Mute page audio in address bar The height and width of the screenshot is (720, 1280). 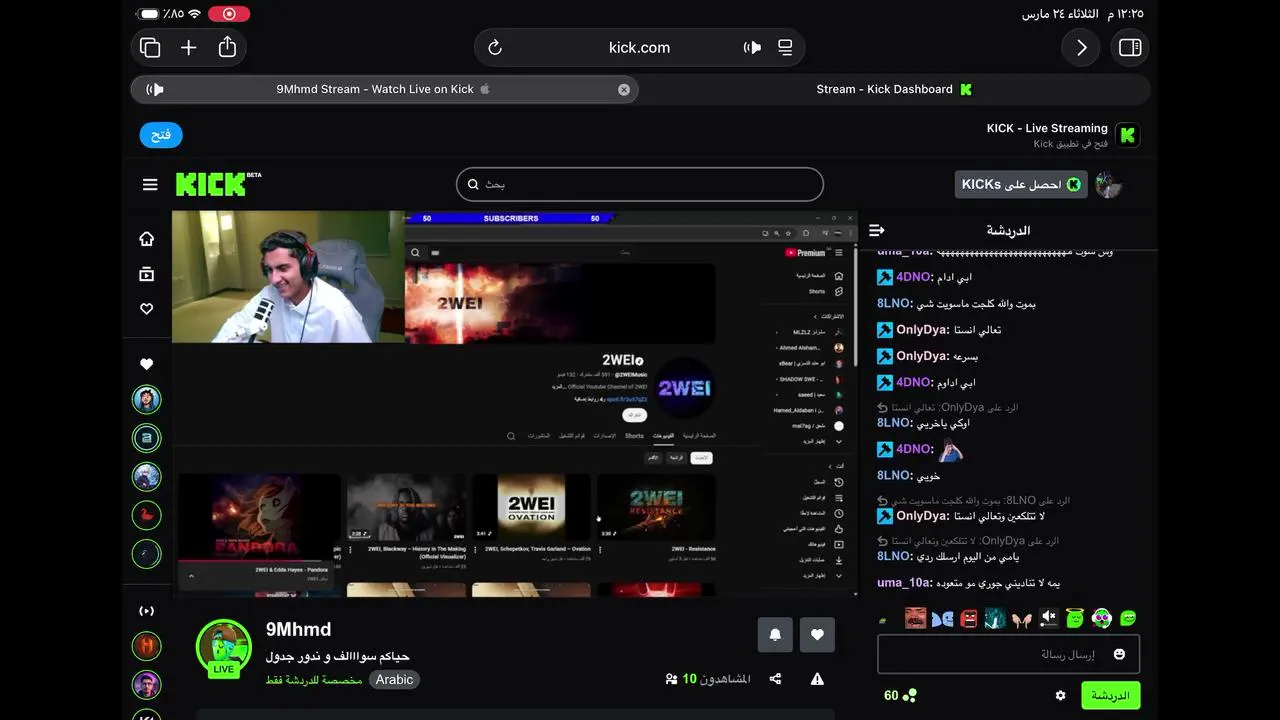[x=752, y=47]
